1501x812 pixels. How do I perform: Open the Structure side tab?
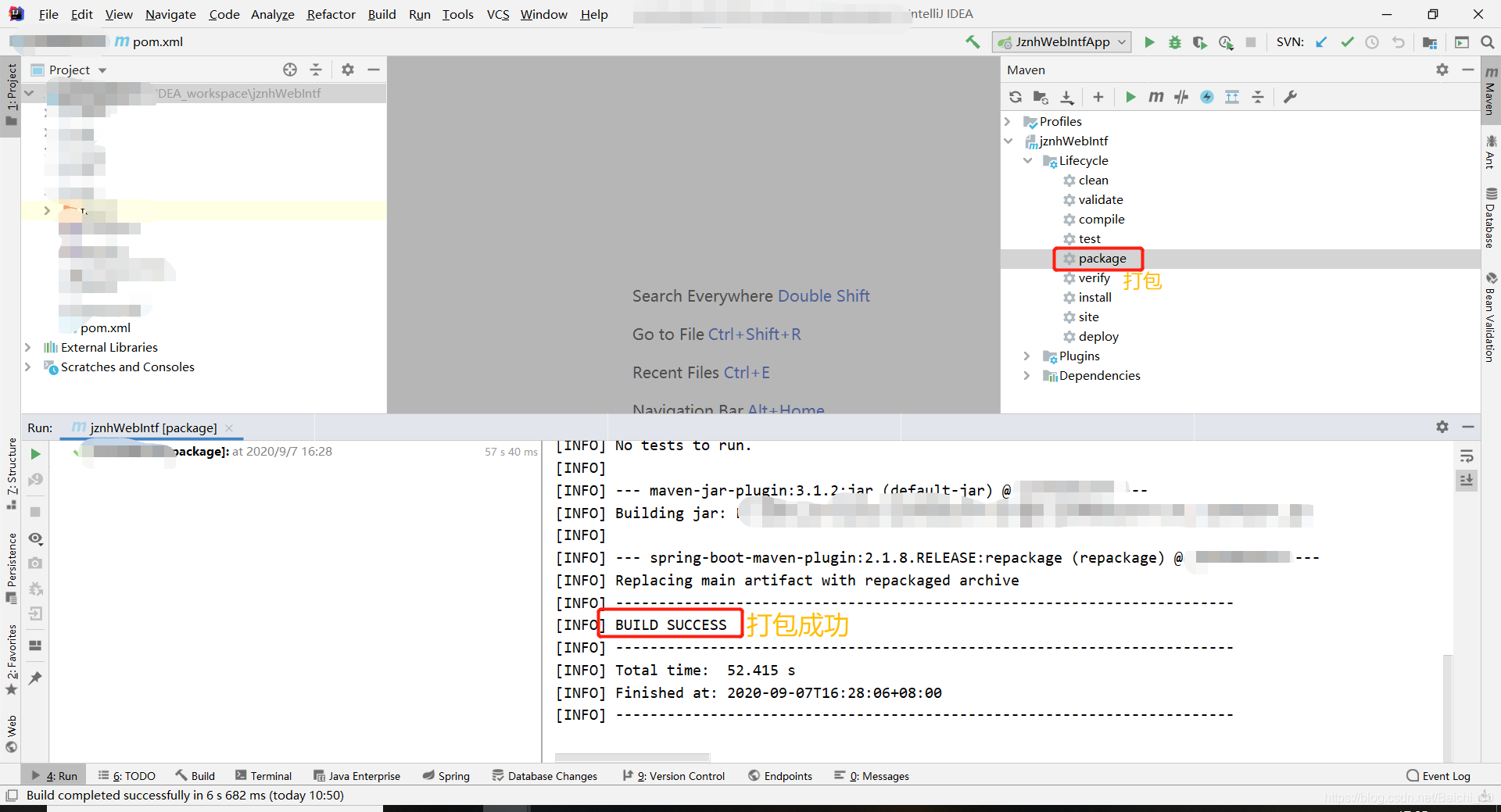(11, 474)
